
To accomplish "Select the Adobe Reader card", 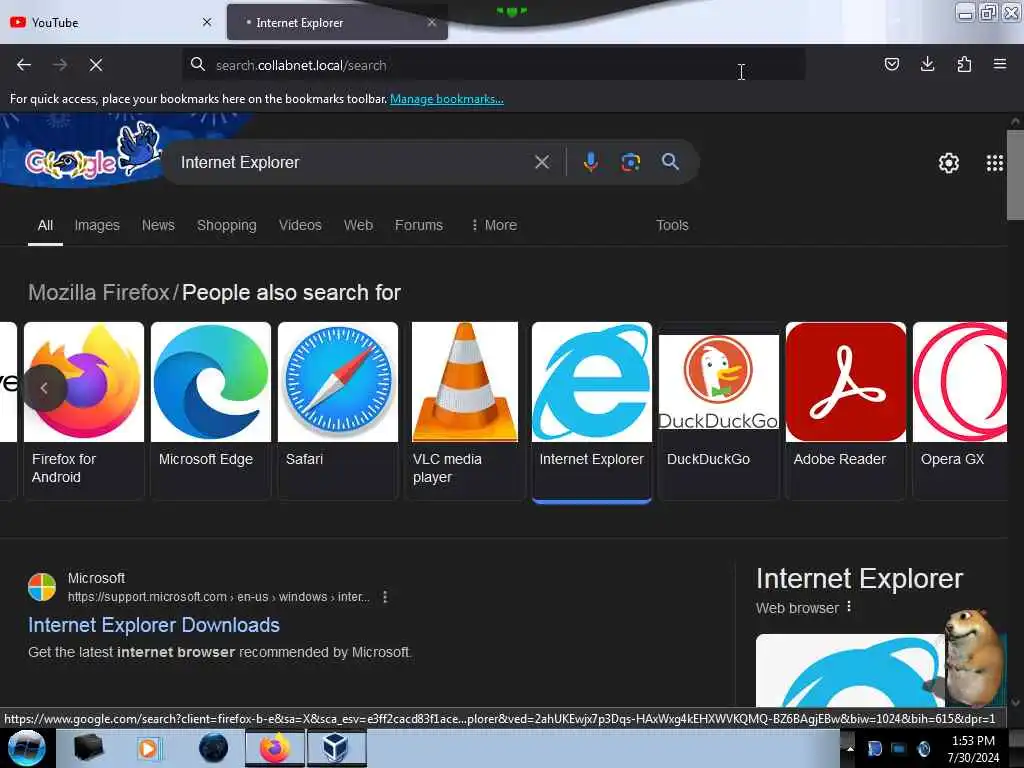I will [846, 410].
